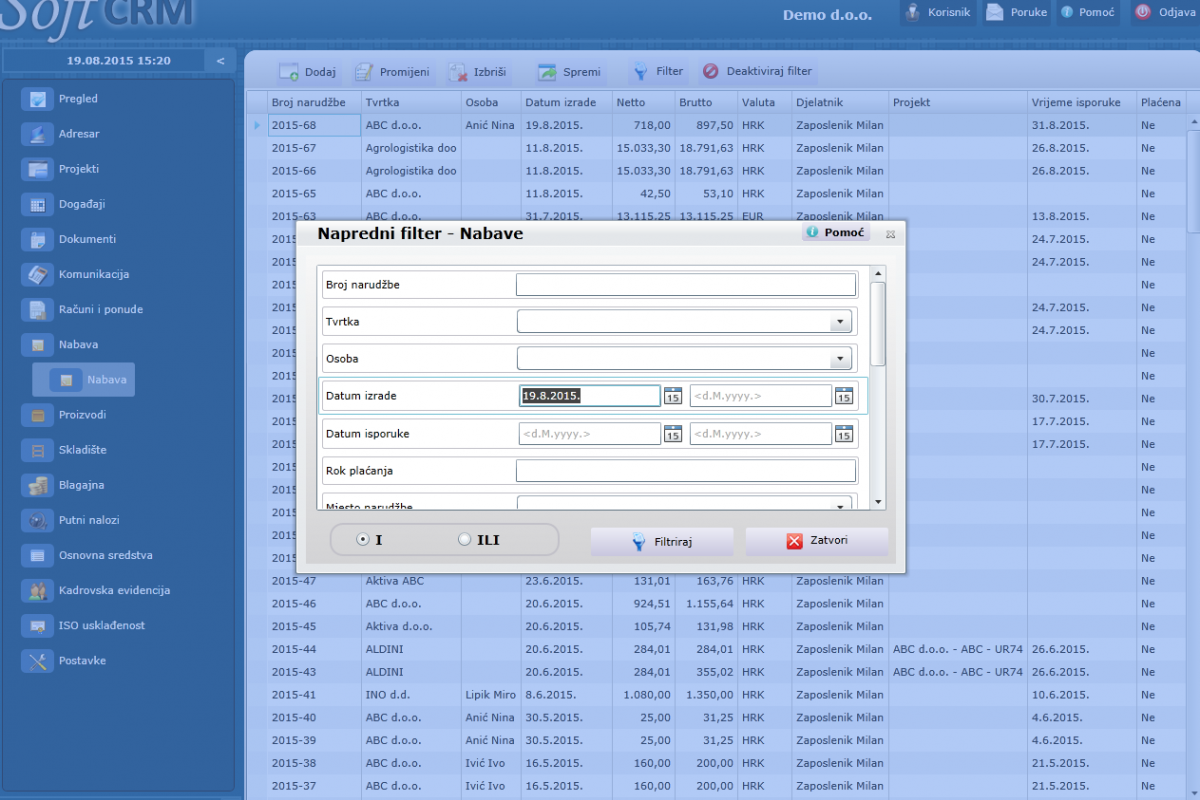Click the Datum izrade end date field
Viewport: 1200px width, 800px height.
click(761, 396)
